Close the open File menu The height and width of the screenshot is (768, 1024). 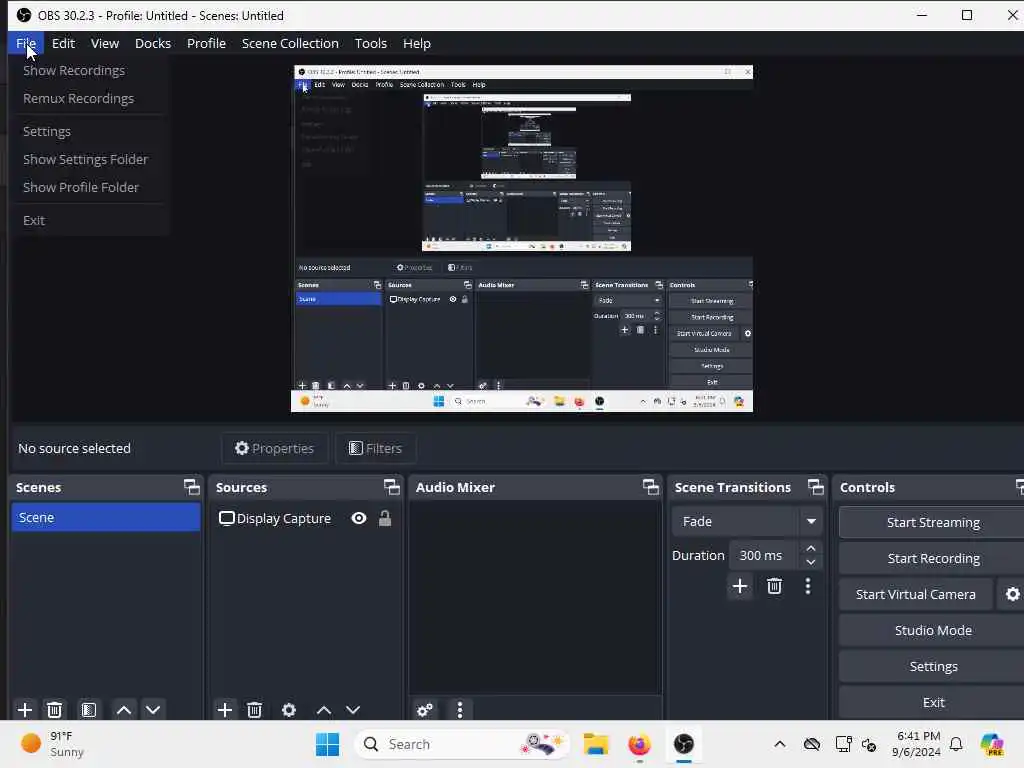pos(26,43)
